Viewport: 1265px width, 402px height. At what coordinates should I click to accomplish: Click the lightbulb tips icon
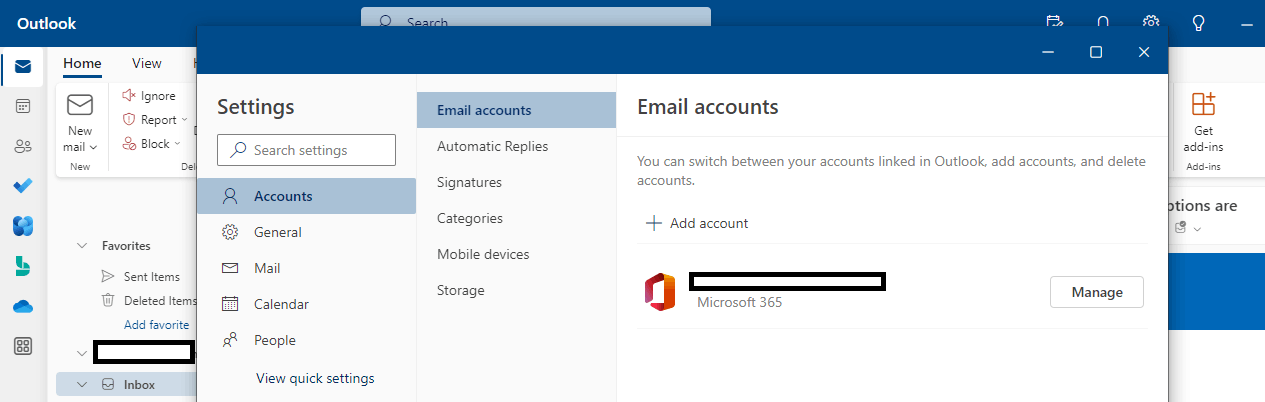1198,22
